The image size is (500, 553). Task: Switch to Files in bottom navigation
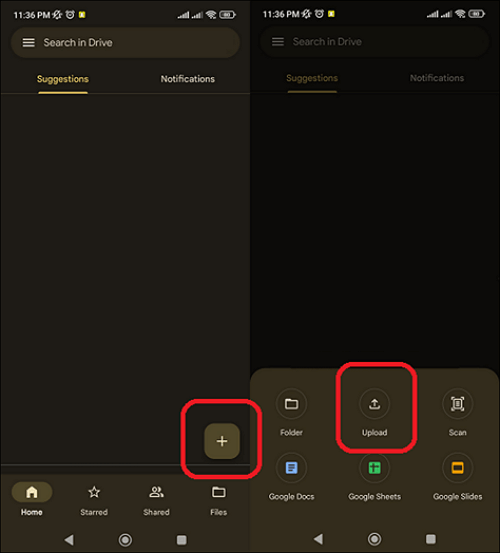[219, 500]
